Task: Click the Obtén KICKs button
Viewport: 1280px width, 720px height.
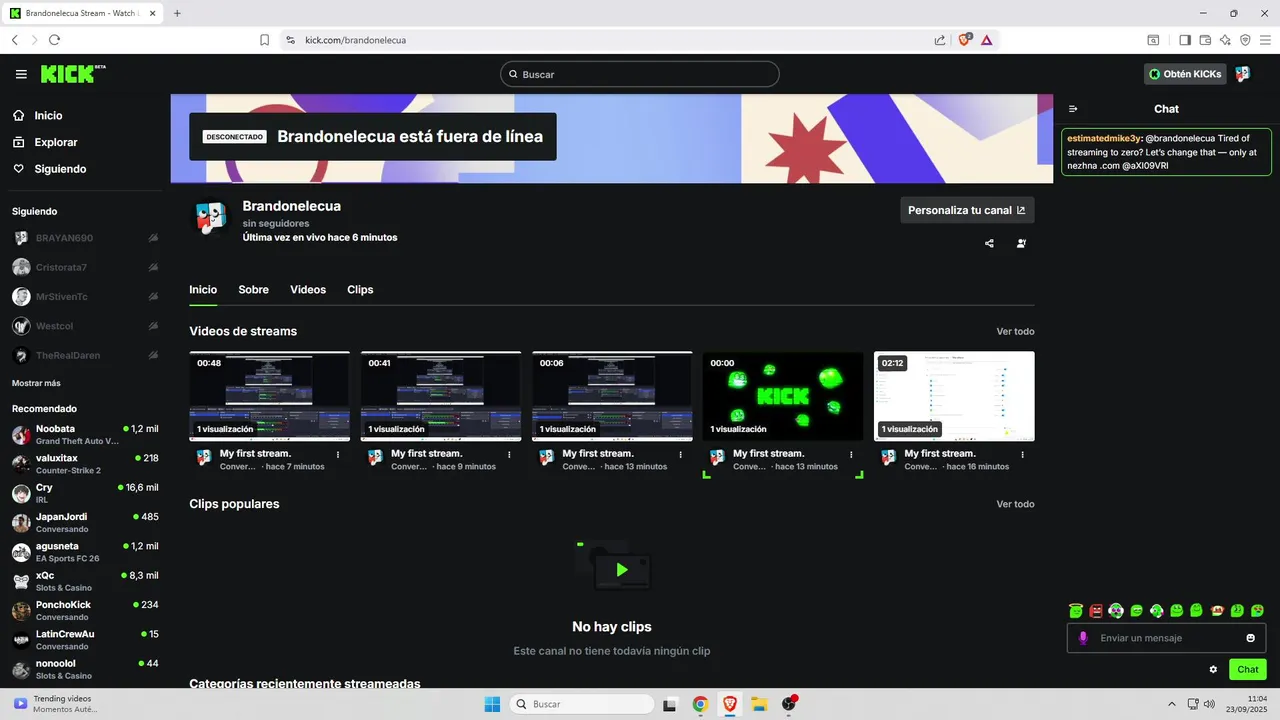Action: (1186, 74)
